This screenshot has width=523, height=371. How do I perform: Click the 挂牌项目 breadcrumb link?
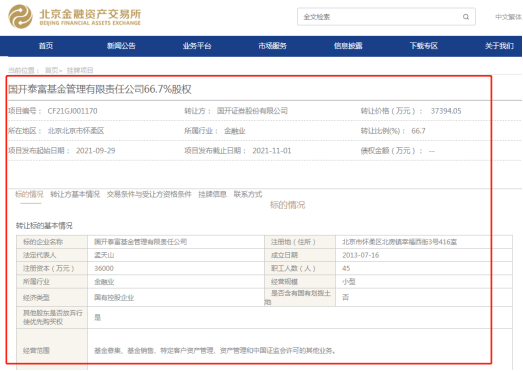(x=80, y=70)
